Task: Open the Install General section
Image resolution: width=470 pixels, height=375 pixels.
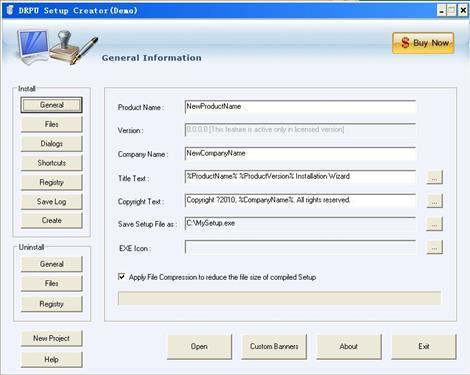Action: [x=51, y=105]
